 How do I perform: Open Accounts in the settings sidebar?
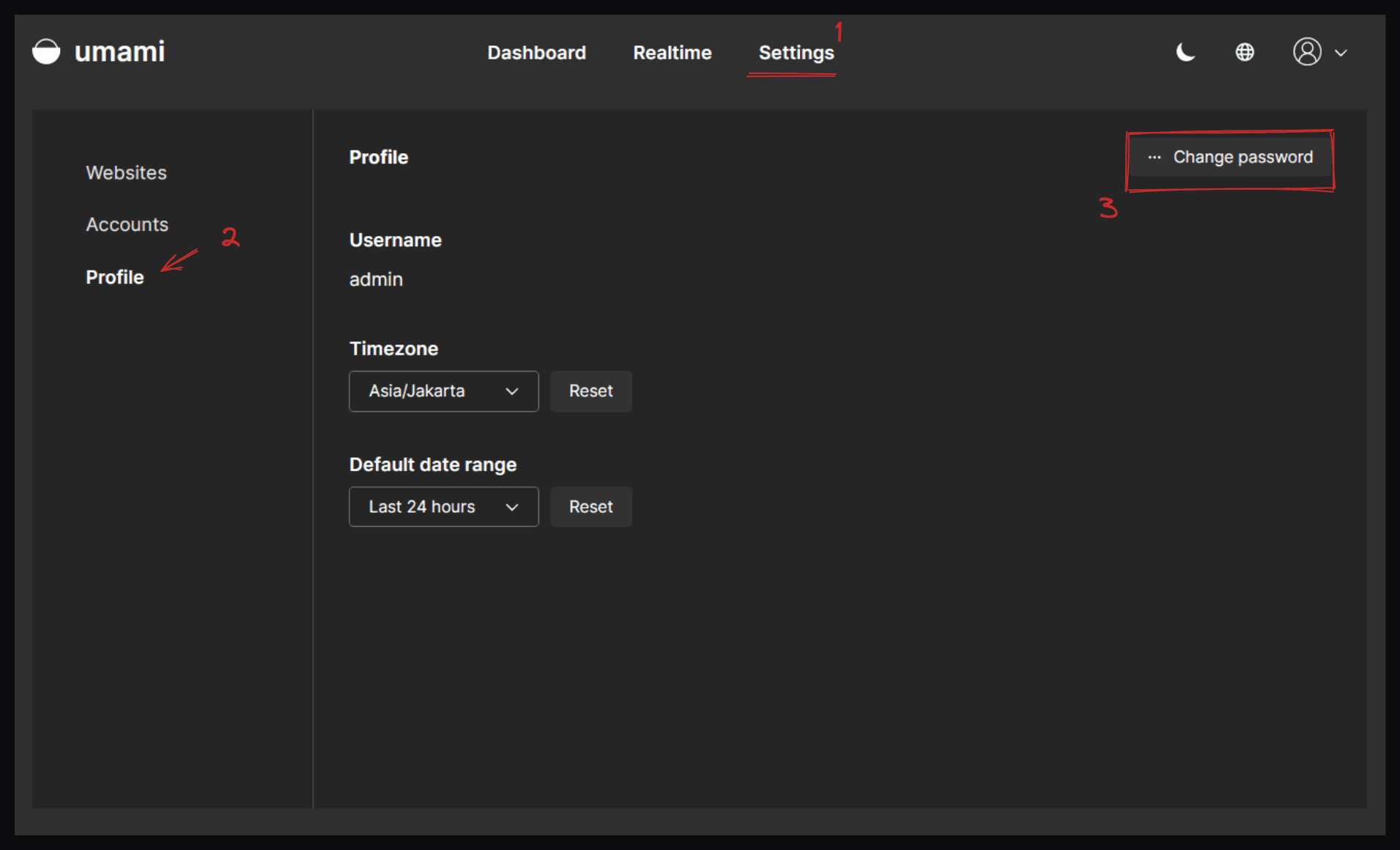(127, 225)
